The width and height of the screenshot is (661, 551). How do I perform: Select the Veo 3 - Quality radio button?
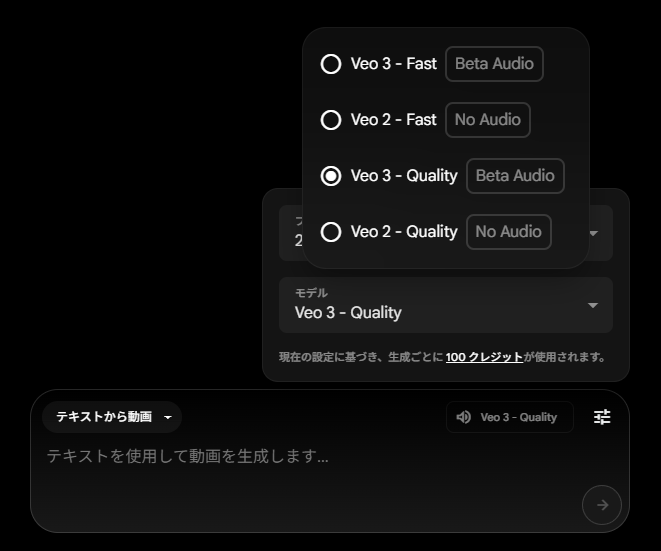coord(331,176)
